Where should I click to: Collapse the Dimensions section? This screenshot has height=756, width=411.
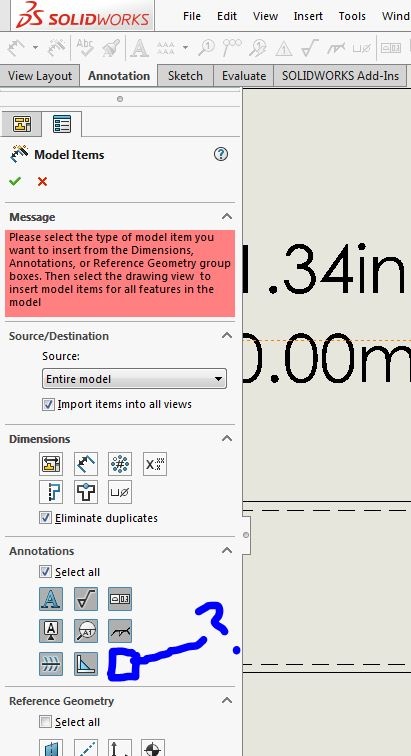[x=226, y=438]
